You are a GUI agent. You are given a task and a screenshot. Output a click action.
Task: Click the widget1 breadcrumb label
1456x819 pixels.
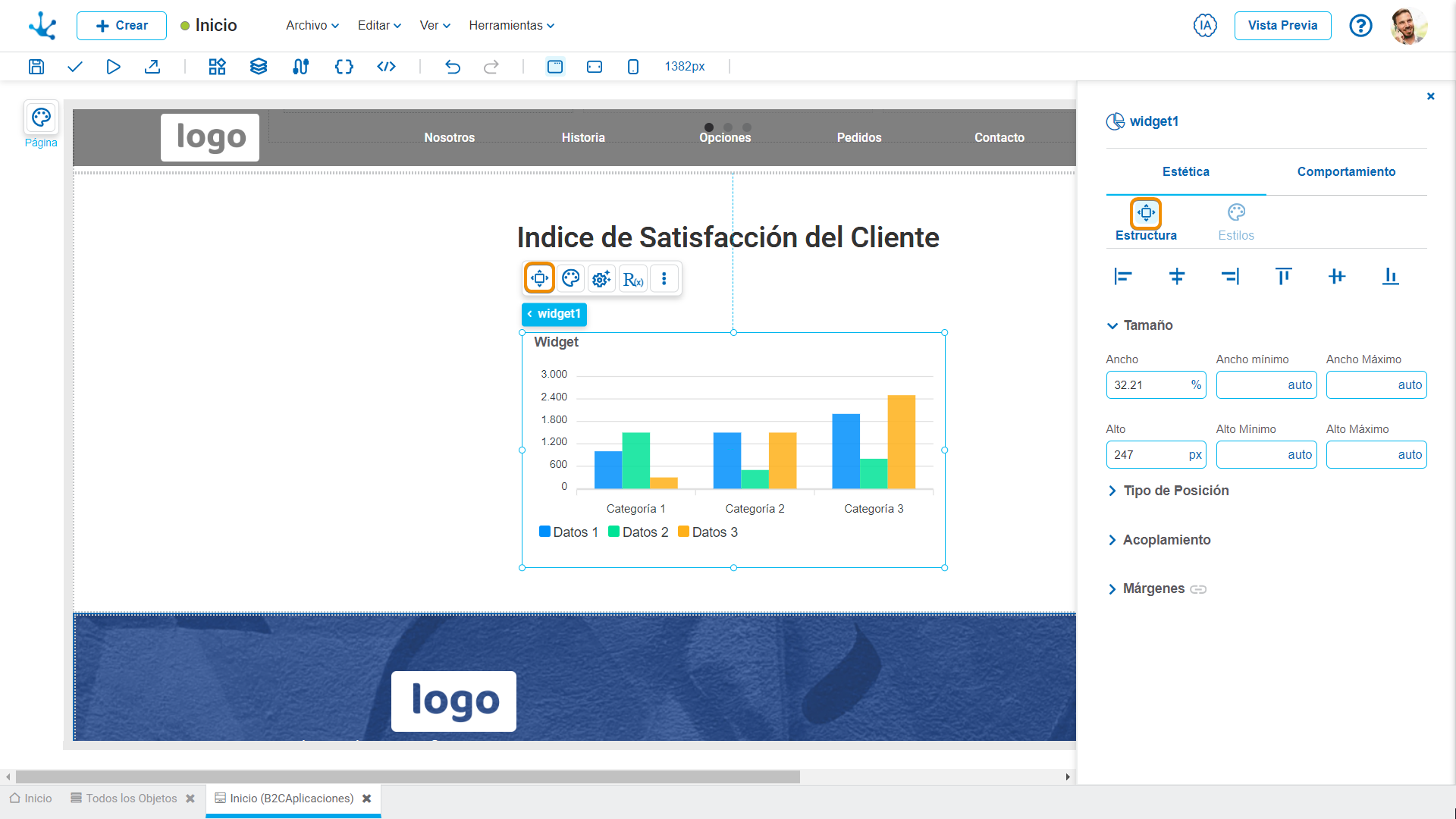(554, 314)
